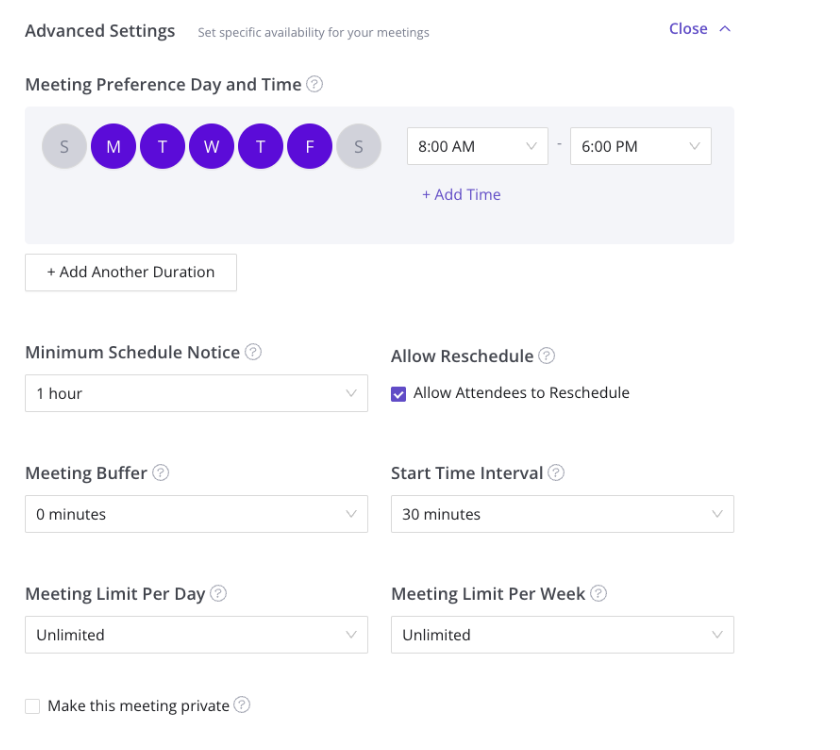Image resolution: width=840 pixels, height=750 pixels.
Task: Uncheck Allow Attendees to Reschedule
Action: coord(399,394)
